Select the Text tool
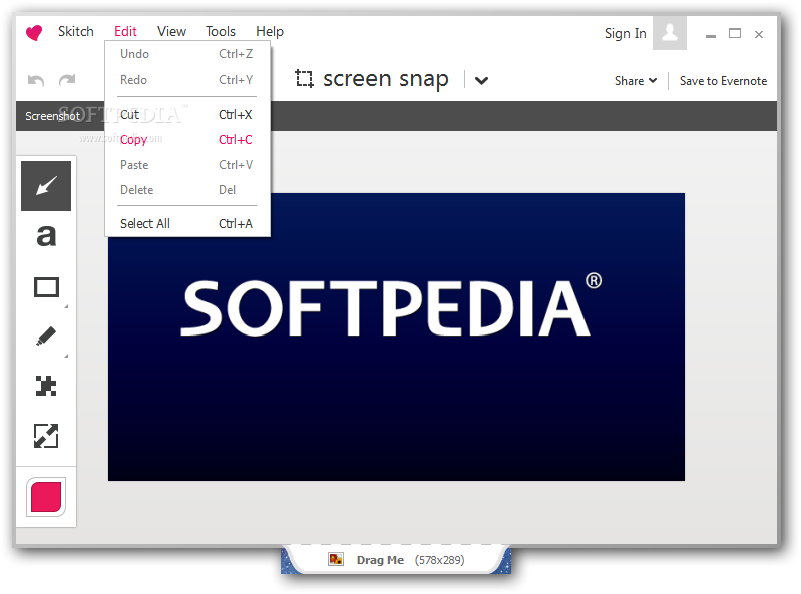Viewport: 801px width, 594px height. 46,236
